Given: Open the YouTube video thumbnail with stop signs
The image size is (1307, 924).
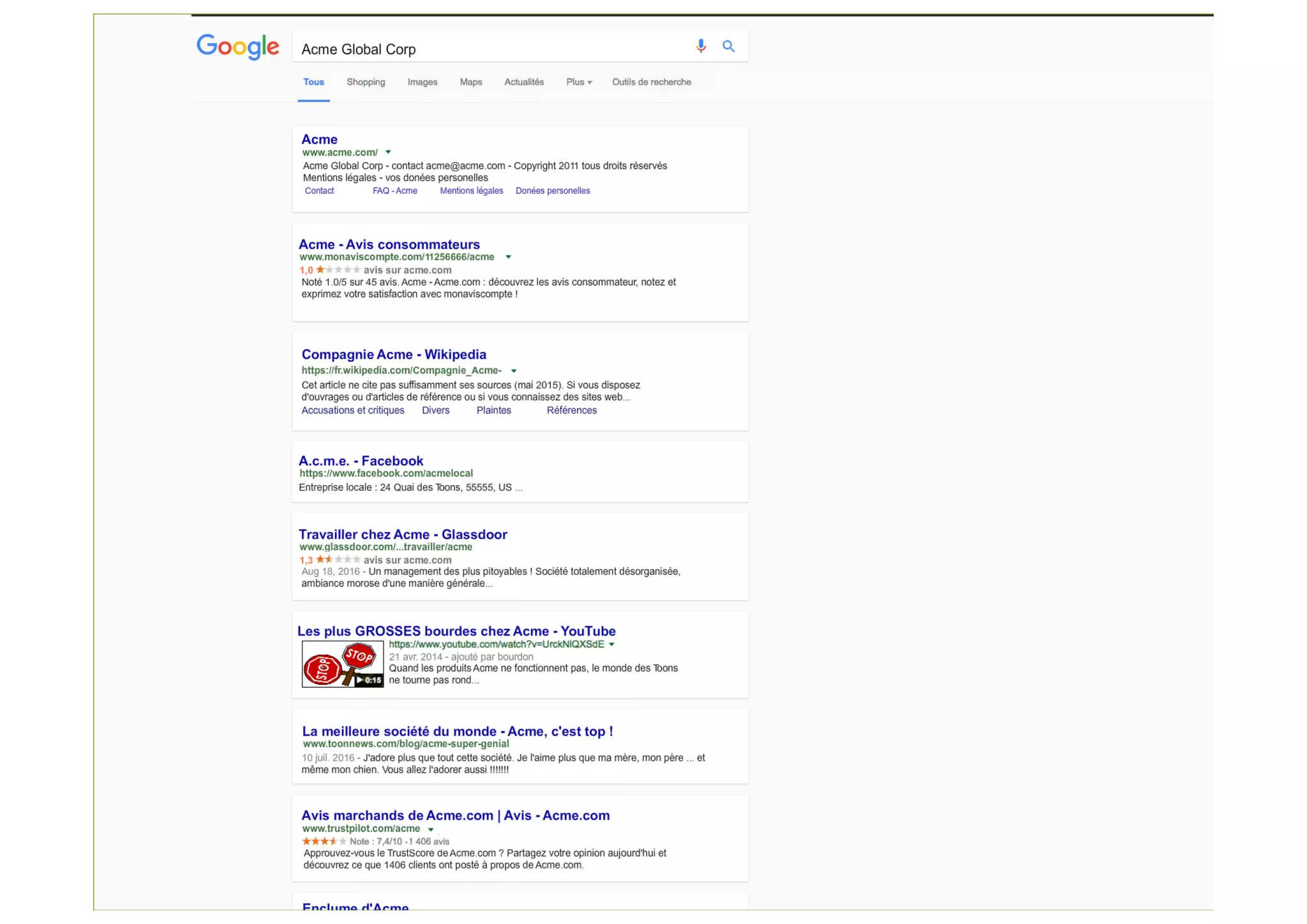Looking at the screenshot, I should (343, 664).
